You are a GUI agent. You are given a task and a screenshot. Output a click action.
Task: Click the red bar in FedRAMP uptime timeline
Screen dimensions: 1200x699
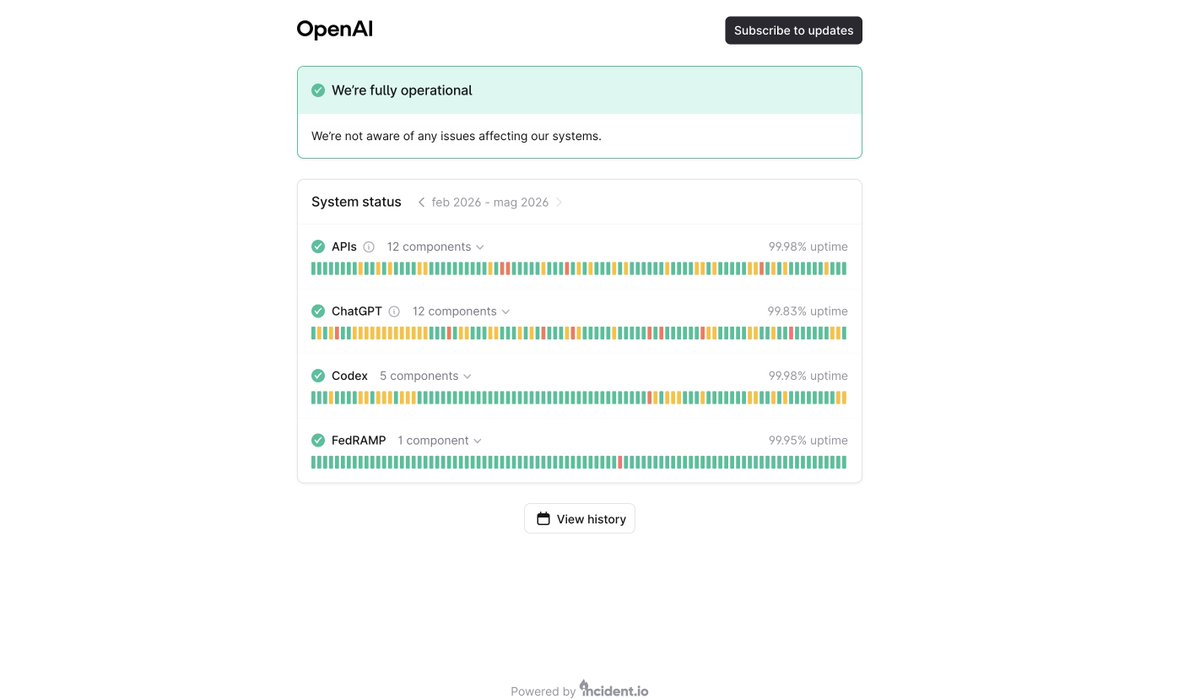pos(621,463)
